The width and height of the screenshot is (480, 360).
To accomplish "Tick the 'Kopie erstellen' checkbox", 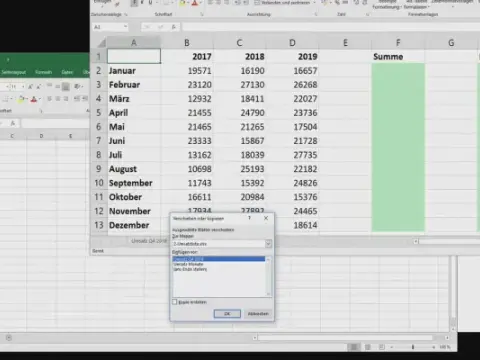I will click(x=174, y=302).
